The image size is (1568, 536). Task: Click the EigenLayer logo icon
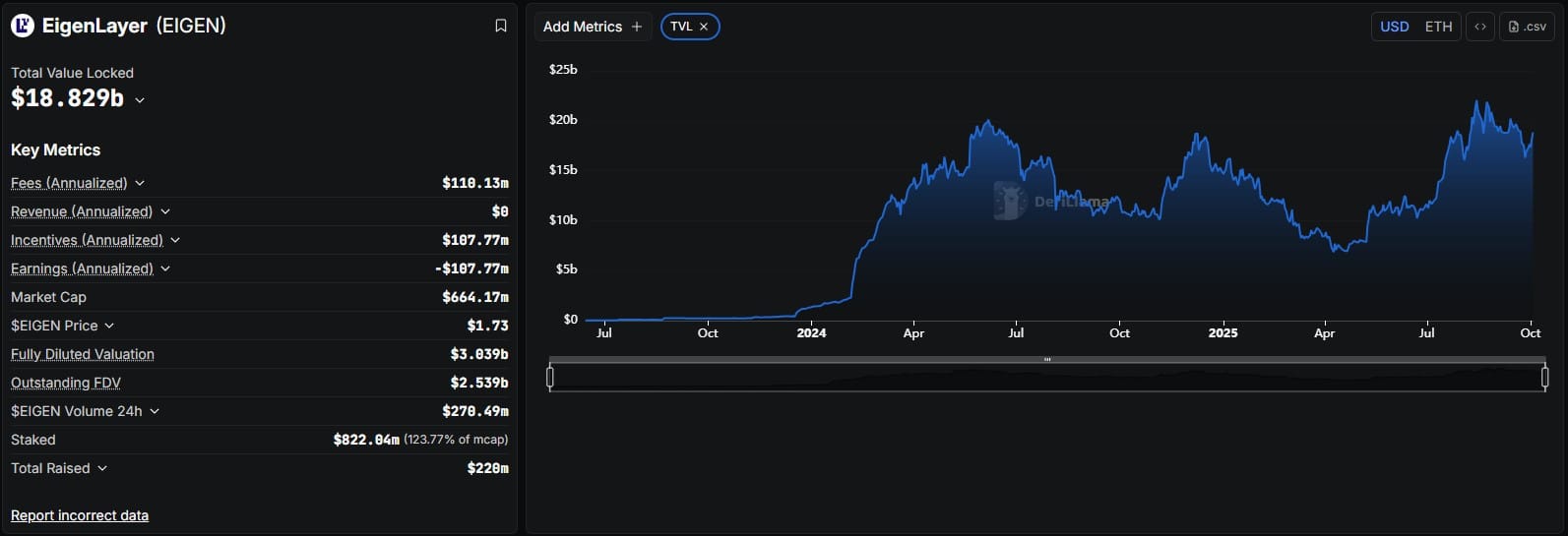tap(23, 26)
